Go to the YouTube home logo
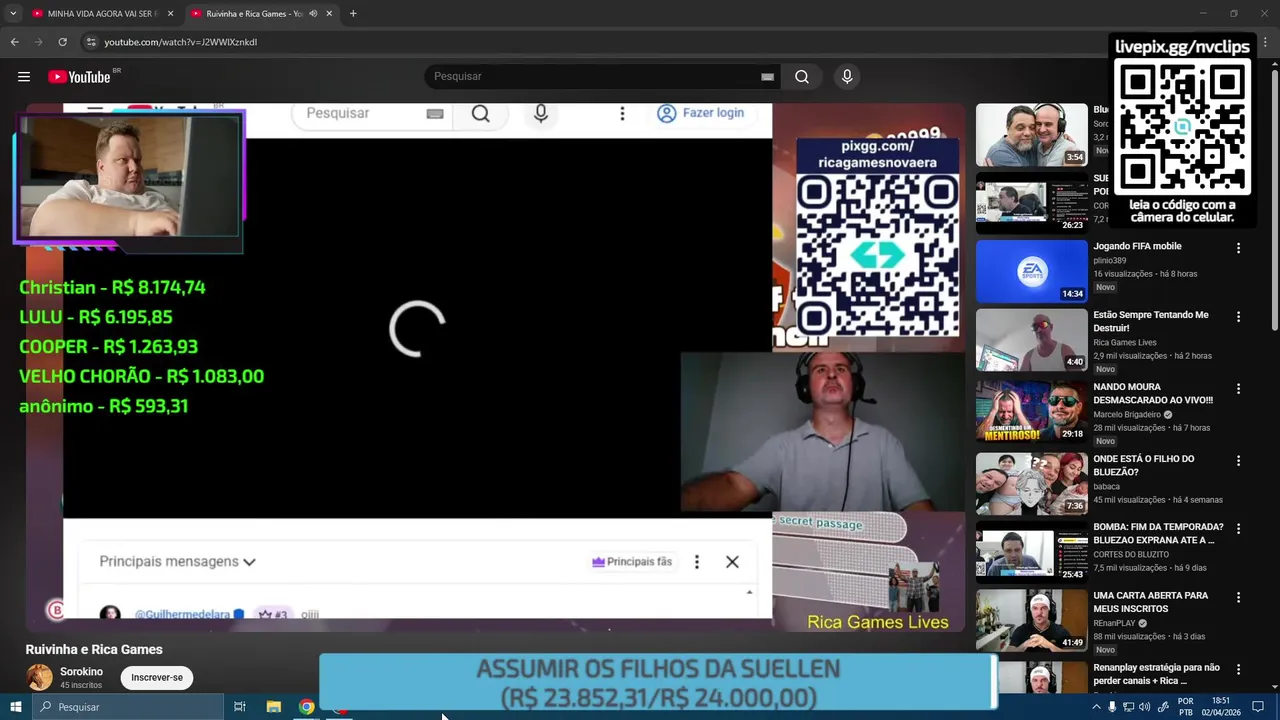 (x=79, y=77)
